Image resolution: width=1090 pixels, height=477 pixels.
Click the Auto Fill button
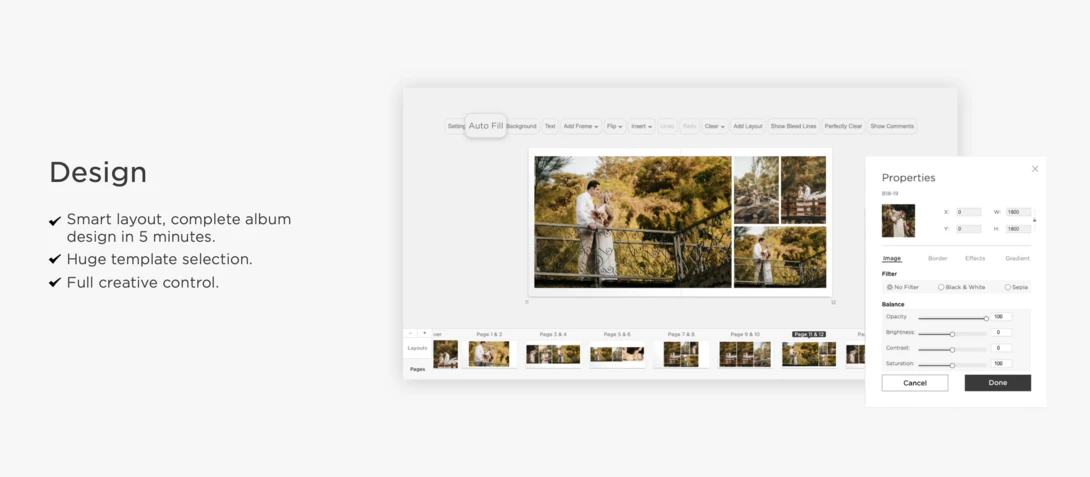tap(485, 126)
